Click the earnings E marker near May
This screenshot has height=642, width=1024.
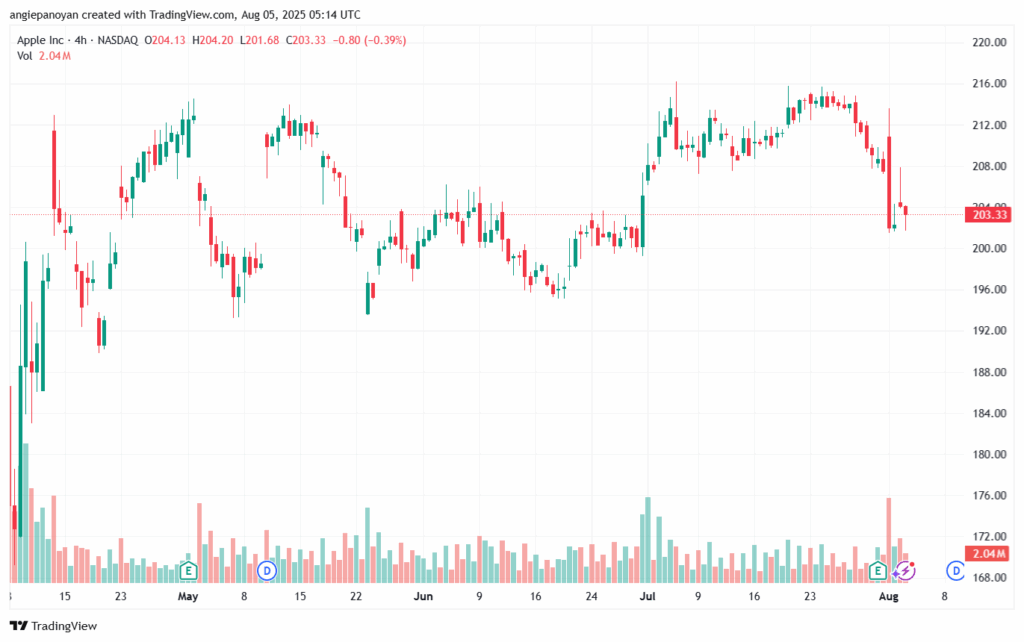coord(188,571)
